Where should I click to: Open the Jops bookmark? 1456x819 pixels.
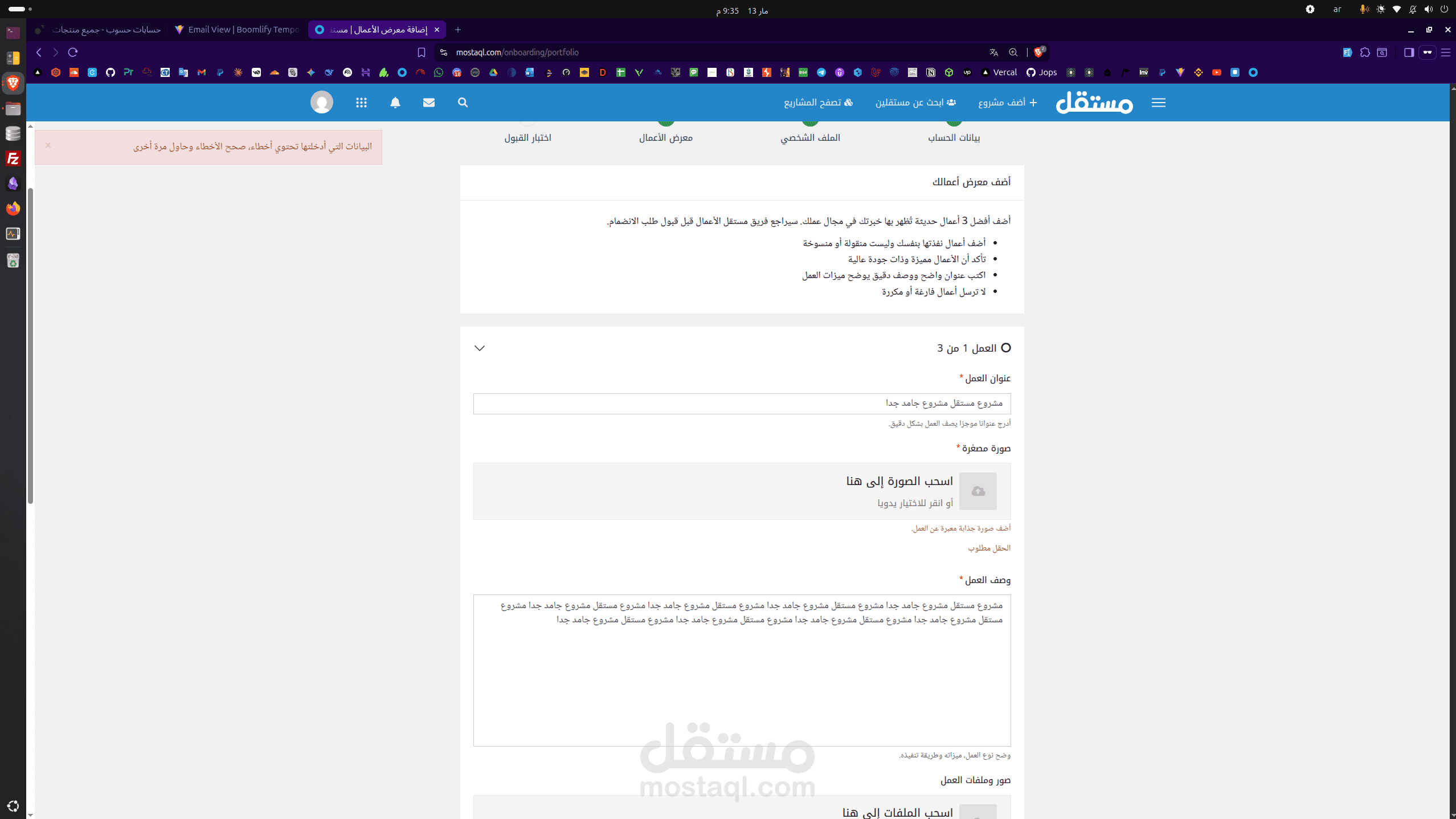click(1041, 72)
